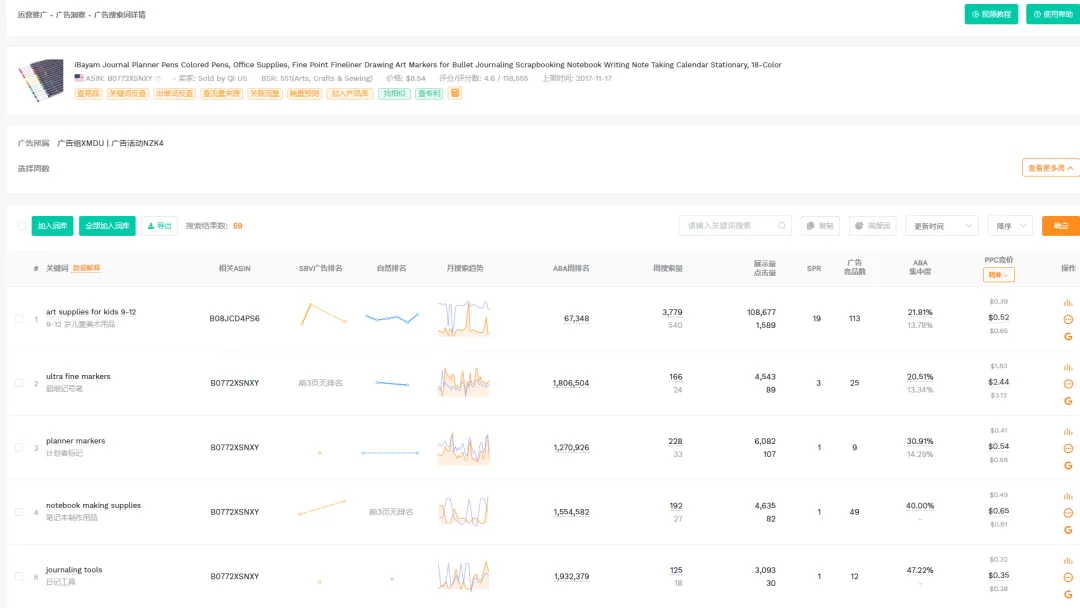Click Google icon in journaling tools row
The image size is (1080, 608).
(x=1067, y=594)
